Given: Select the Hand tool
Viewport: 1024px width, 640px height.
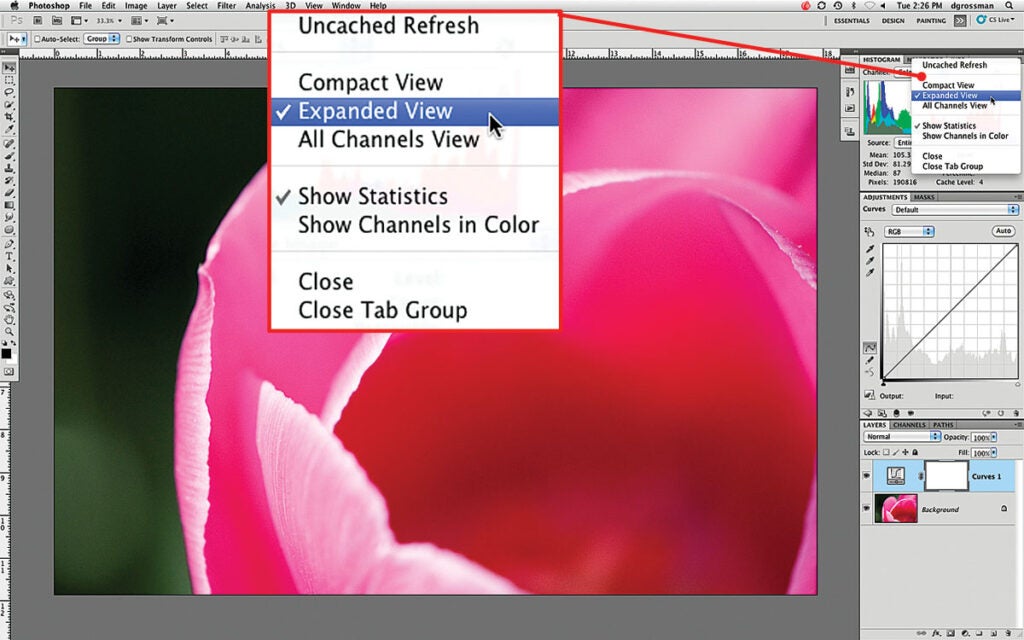Looking at the screenshot, I should (9, 320).
